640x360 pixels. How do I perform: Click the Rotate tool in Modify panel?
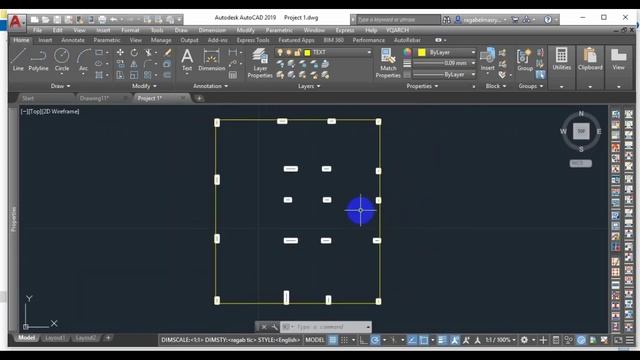[x=134, y=52]
